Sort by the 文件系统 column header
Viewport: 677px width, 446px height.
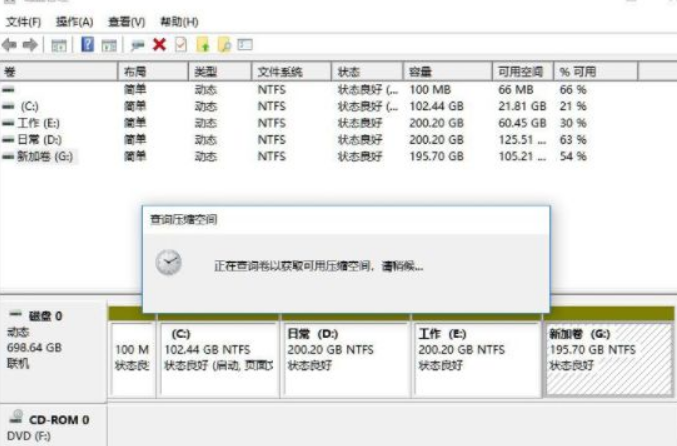tap(280, 72)
